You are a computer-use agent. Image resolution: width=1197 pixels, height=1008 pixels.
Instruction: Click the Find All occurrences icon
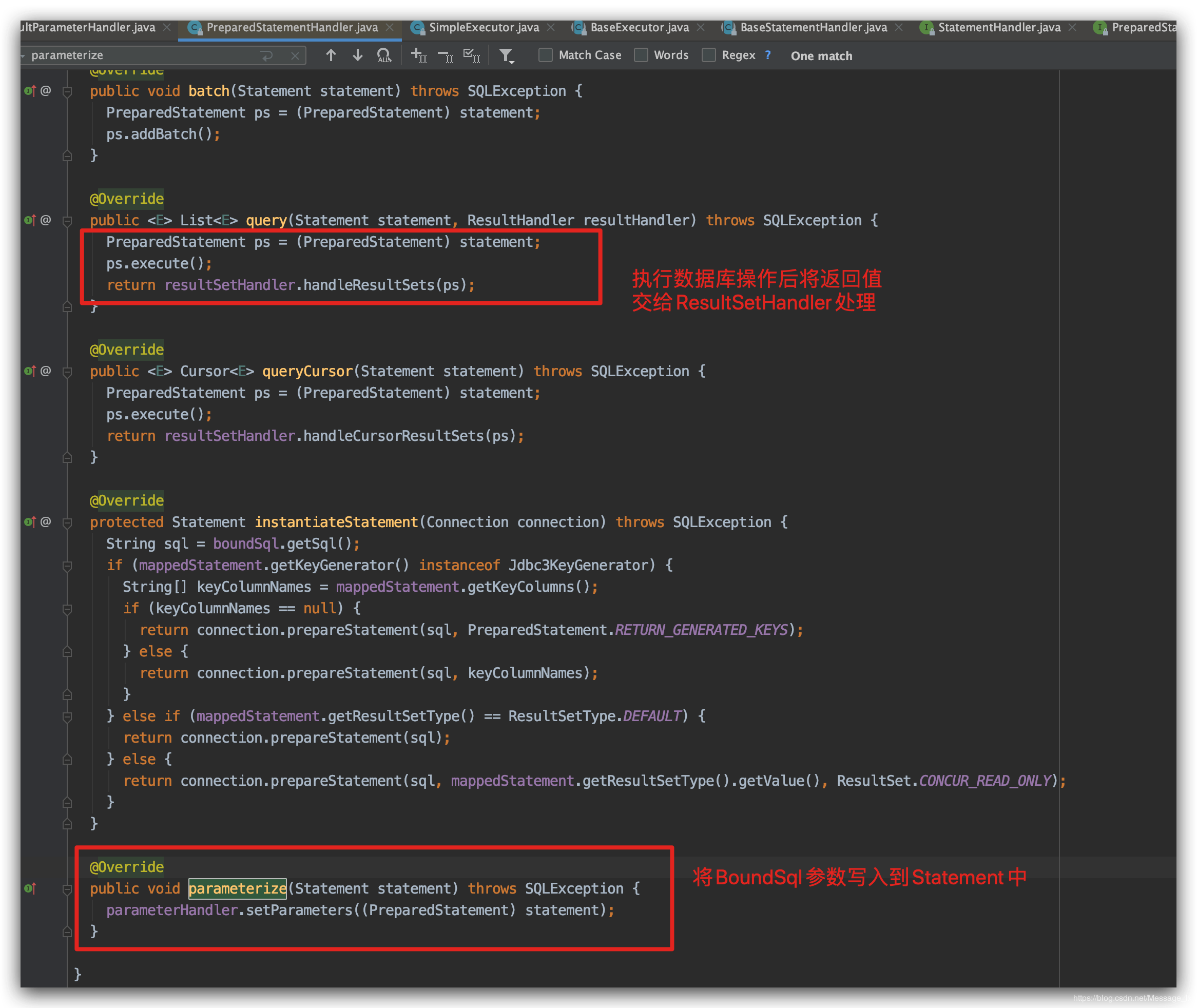(384, 55)
